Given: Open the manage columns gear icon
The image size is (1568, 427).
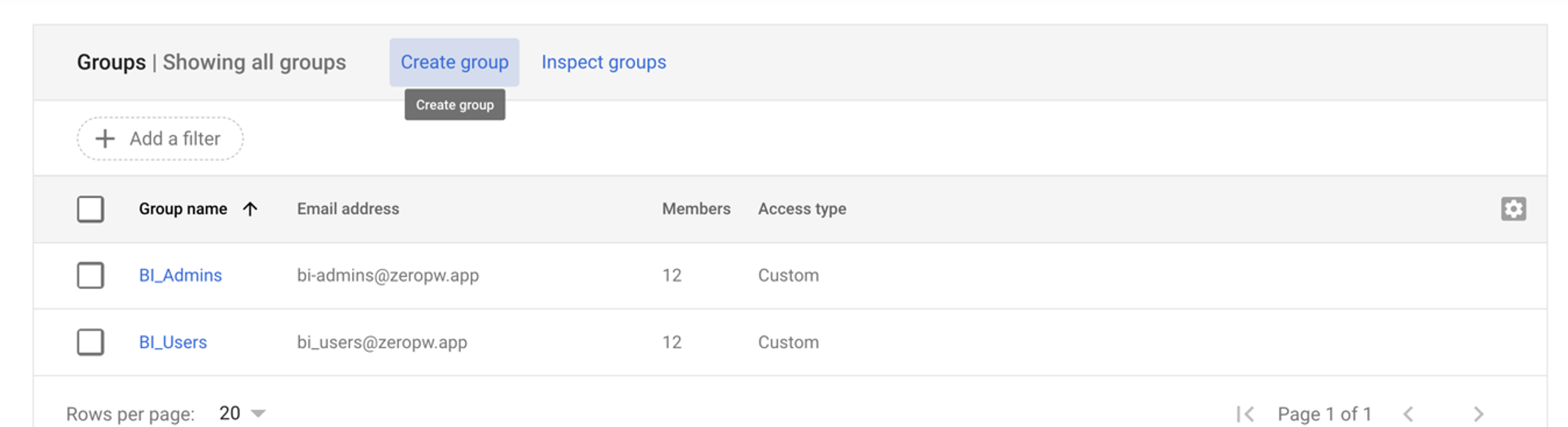Looking at the screenshot, I should (1513, 209).
